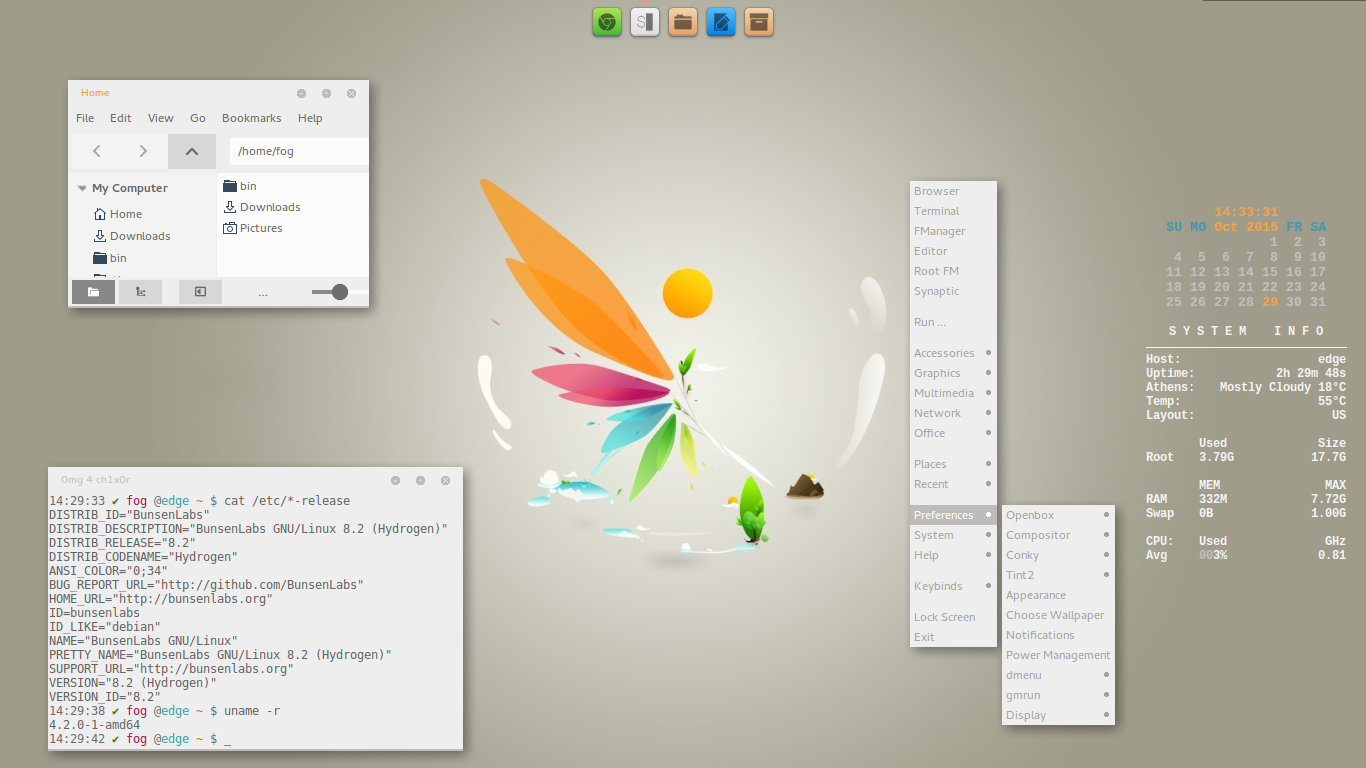The image size is (1366, 768).
Task: Expand the Recent submenu
Action: [953, 484]
